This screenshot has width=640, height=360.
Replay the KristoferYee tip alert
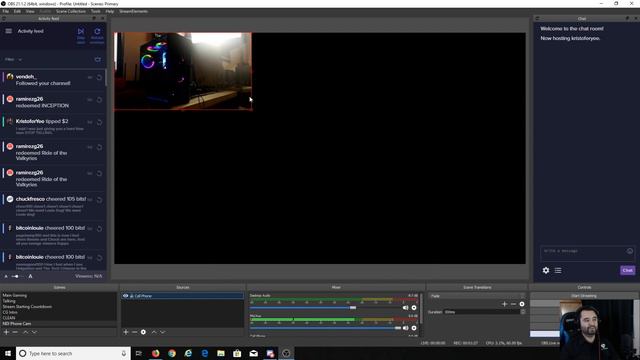click(99, 122)
